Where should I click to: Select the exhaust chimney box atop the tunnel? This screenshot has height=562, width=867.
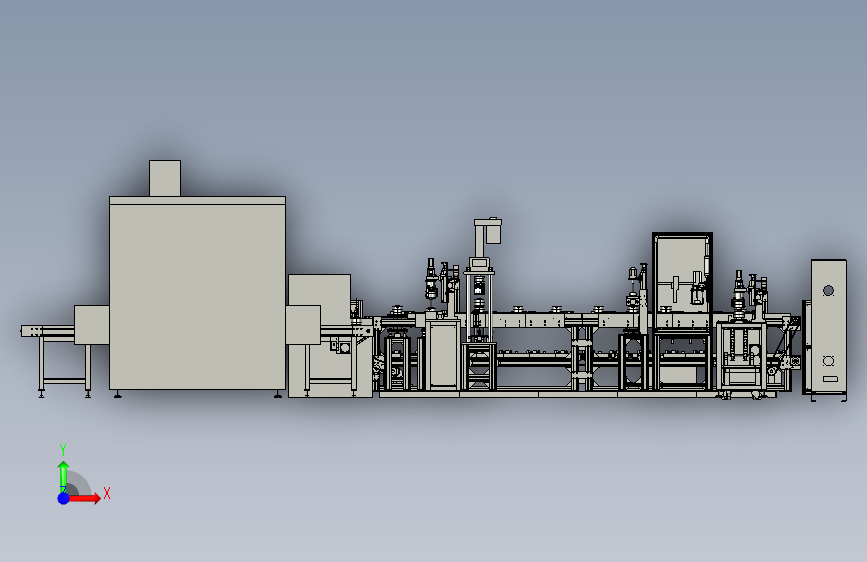pos(165,178)
